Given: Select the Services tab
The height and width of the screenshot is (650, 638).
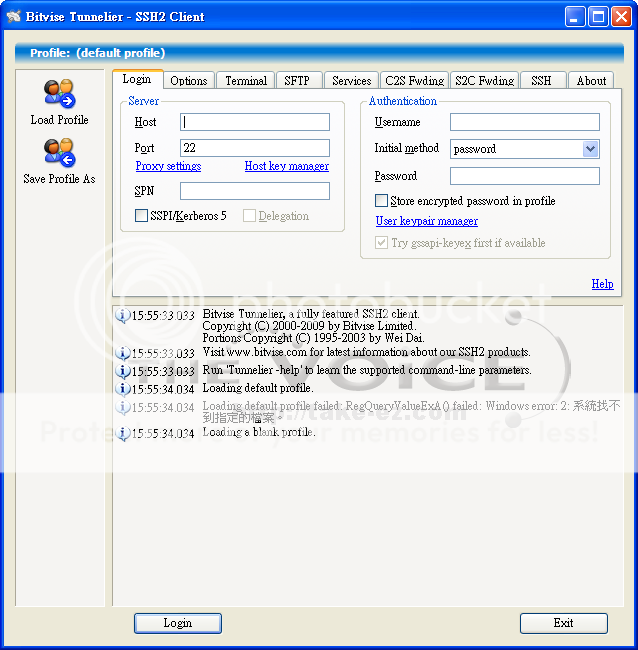Looking at the screenshot, I should 352,80.
